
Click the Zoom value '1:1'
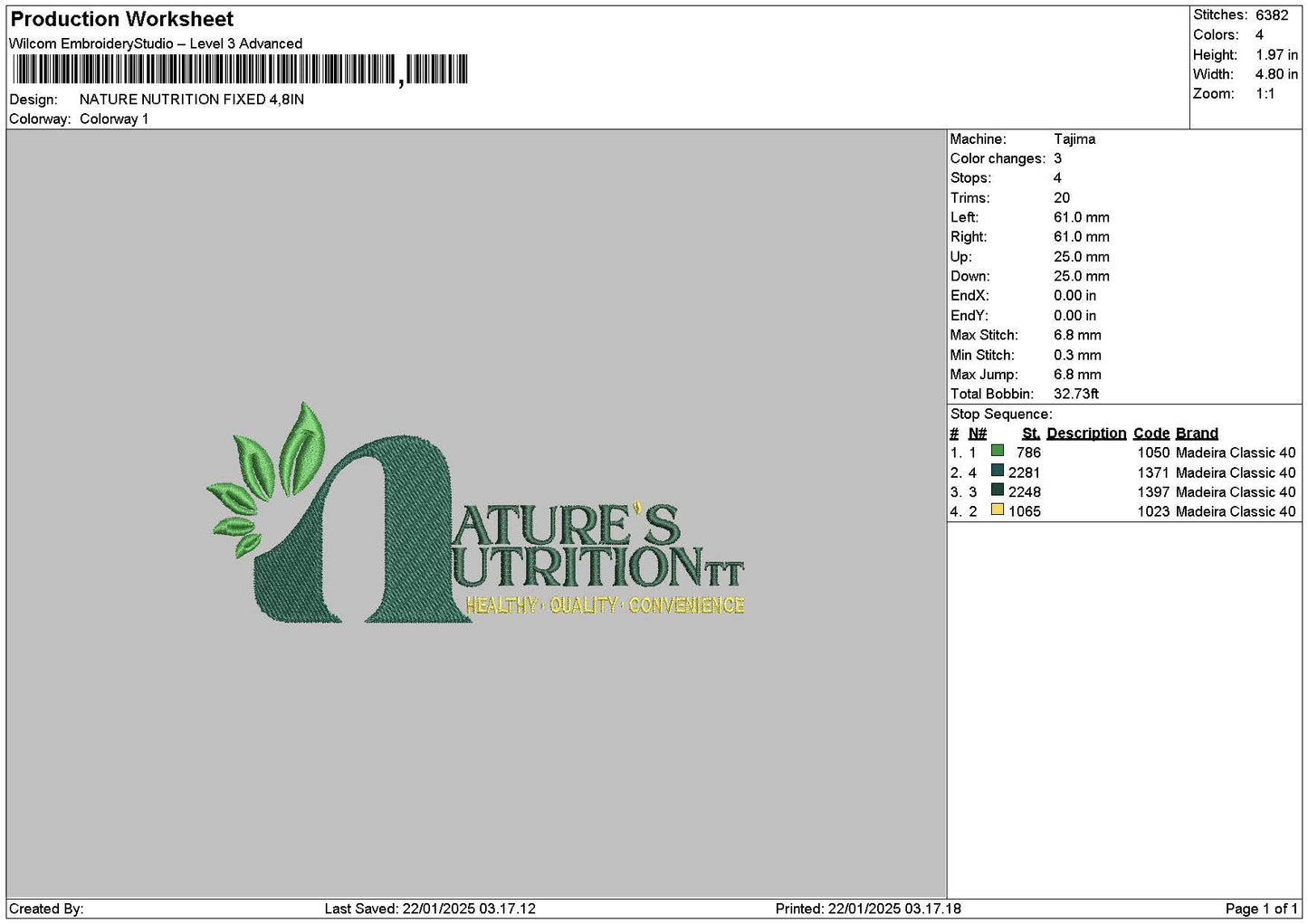[x=1265, y=94]
